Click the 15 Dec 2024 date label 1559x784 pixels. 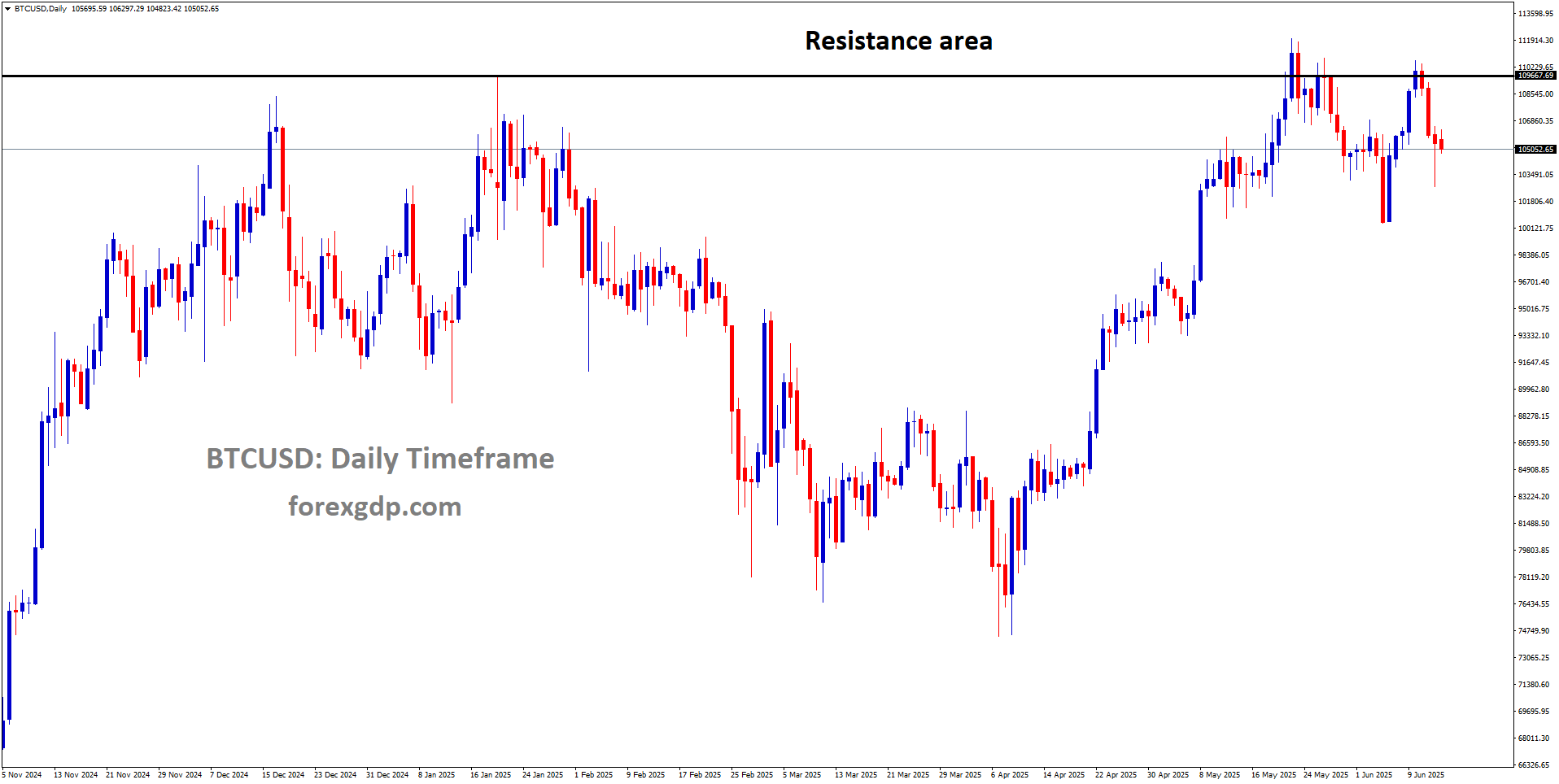coord(283,775)
